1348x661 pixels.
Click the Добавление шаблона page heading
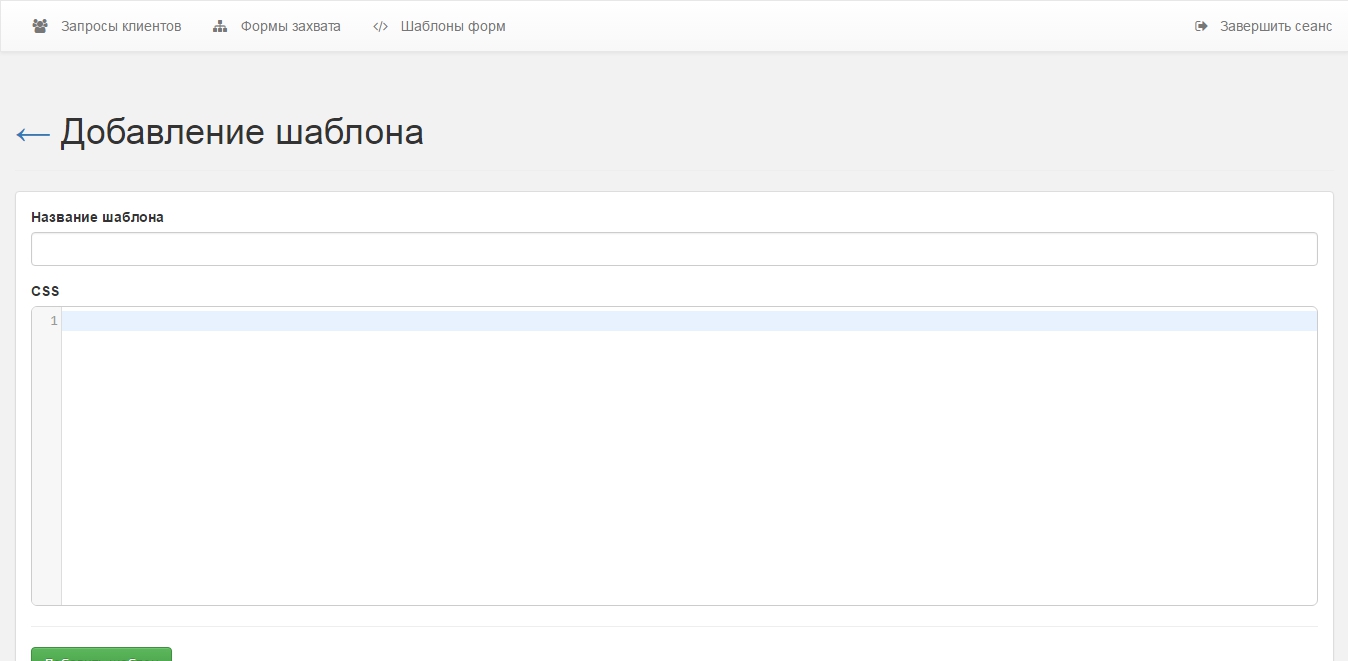point(241,132)
